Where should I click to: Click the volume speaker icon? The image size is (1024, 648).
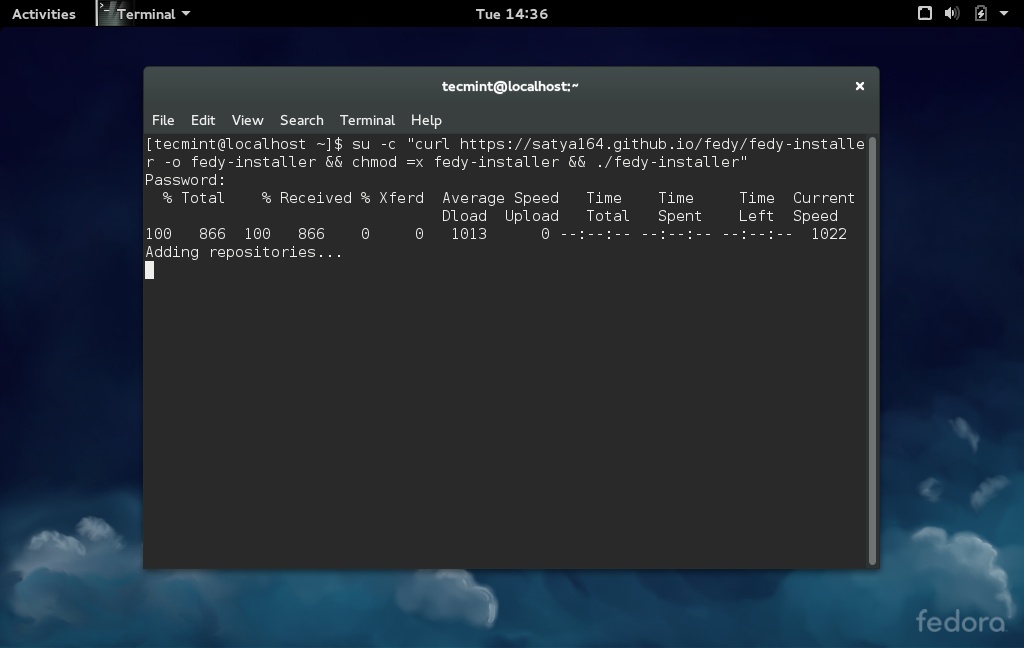(952, 13)
